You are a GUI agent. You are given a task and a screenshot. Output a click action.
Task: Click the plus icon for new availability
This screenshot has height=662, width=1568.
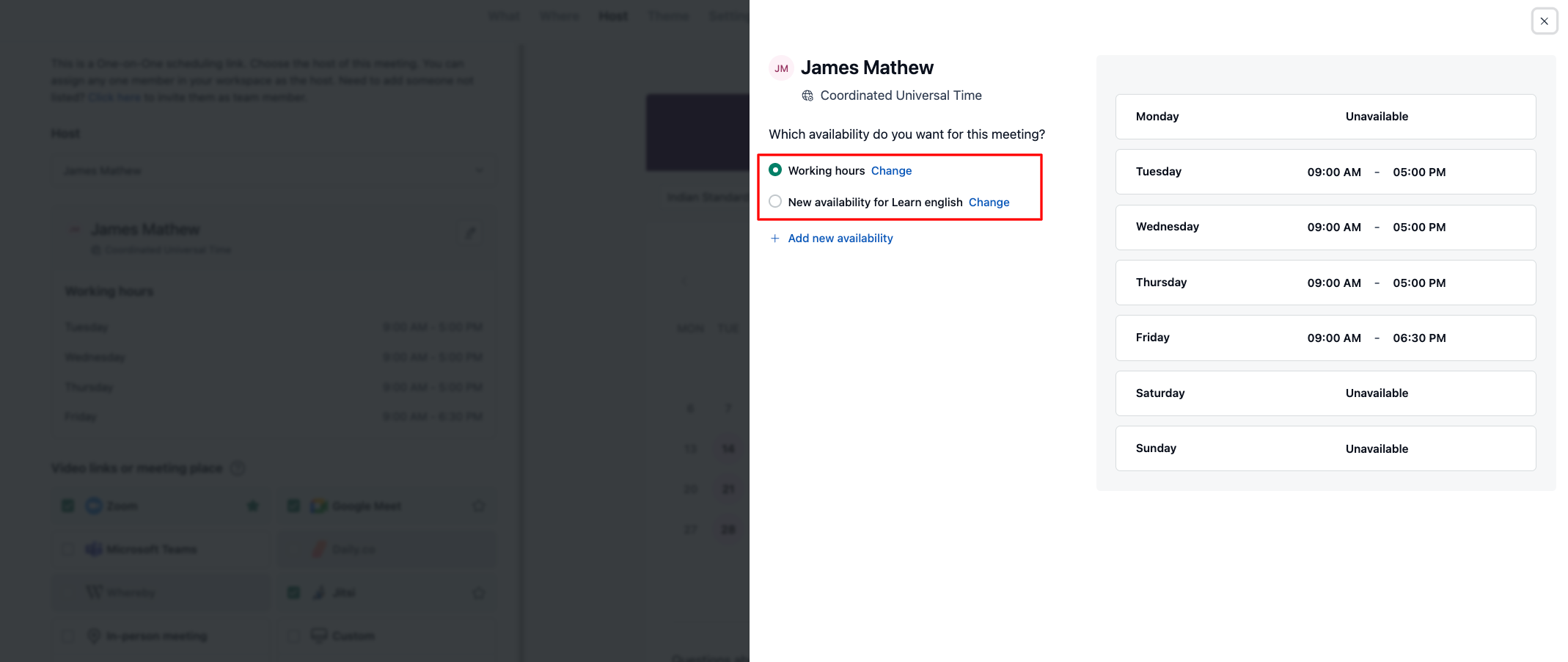(x=774, y=239)
